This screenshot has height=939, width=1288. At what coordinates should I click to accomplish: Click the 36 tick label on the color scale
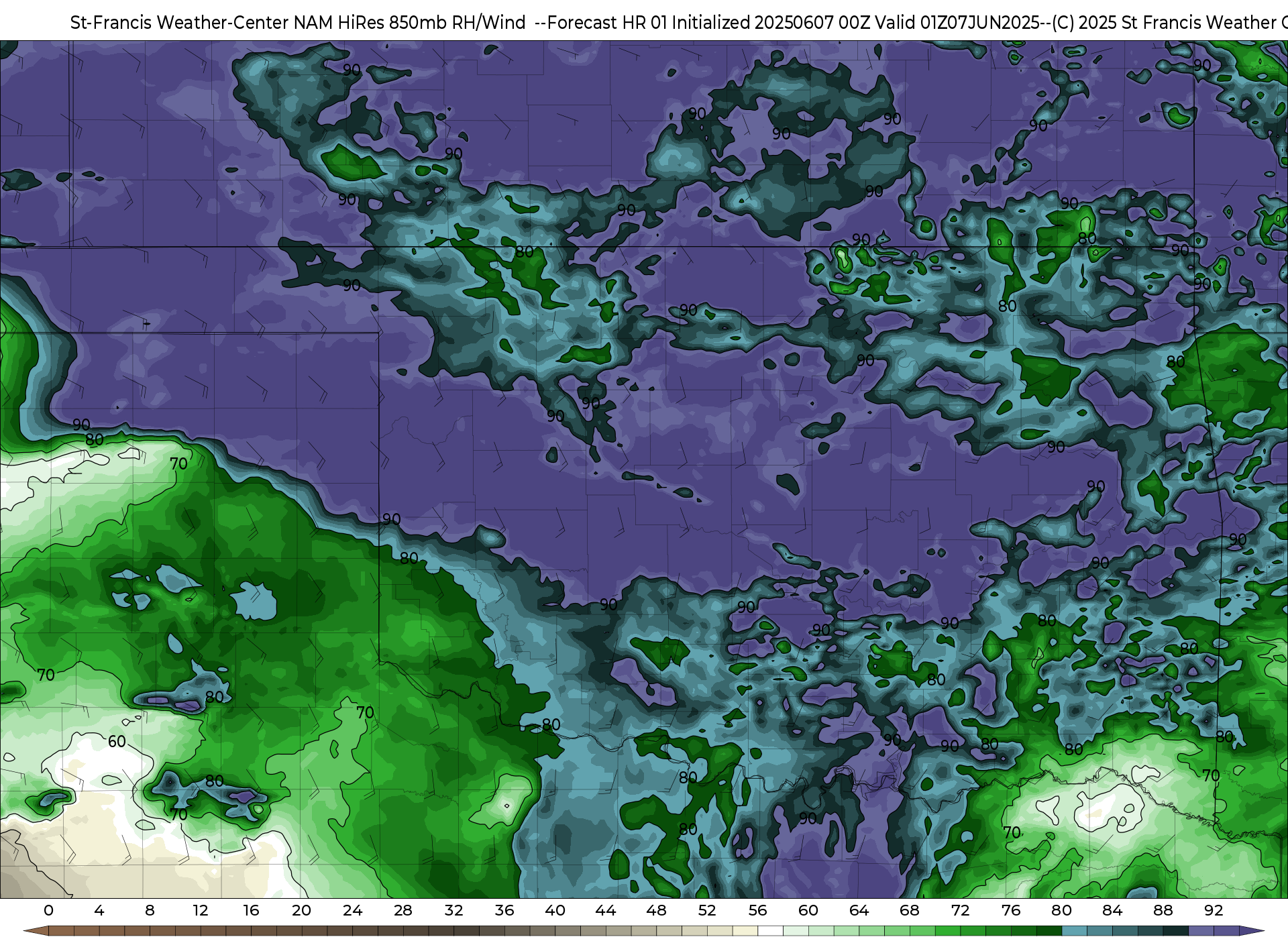point(504,910)
